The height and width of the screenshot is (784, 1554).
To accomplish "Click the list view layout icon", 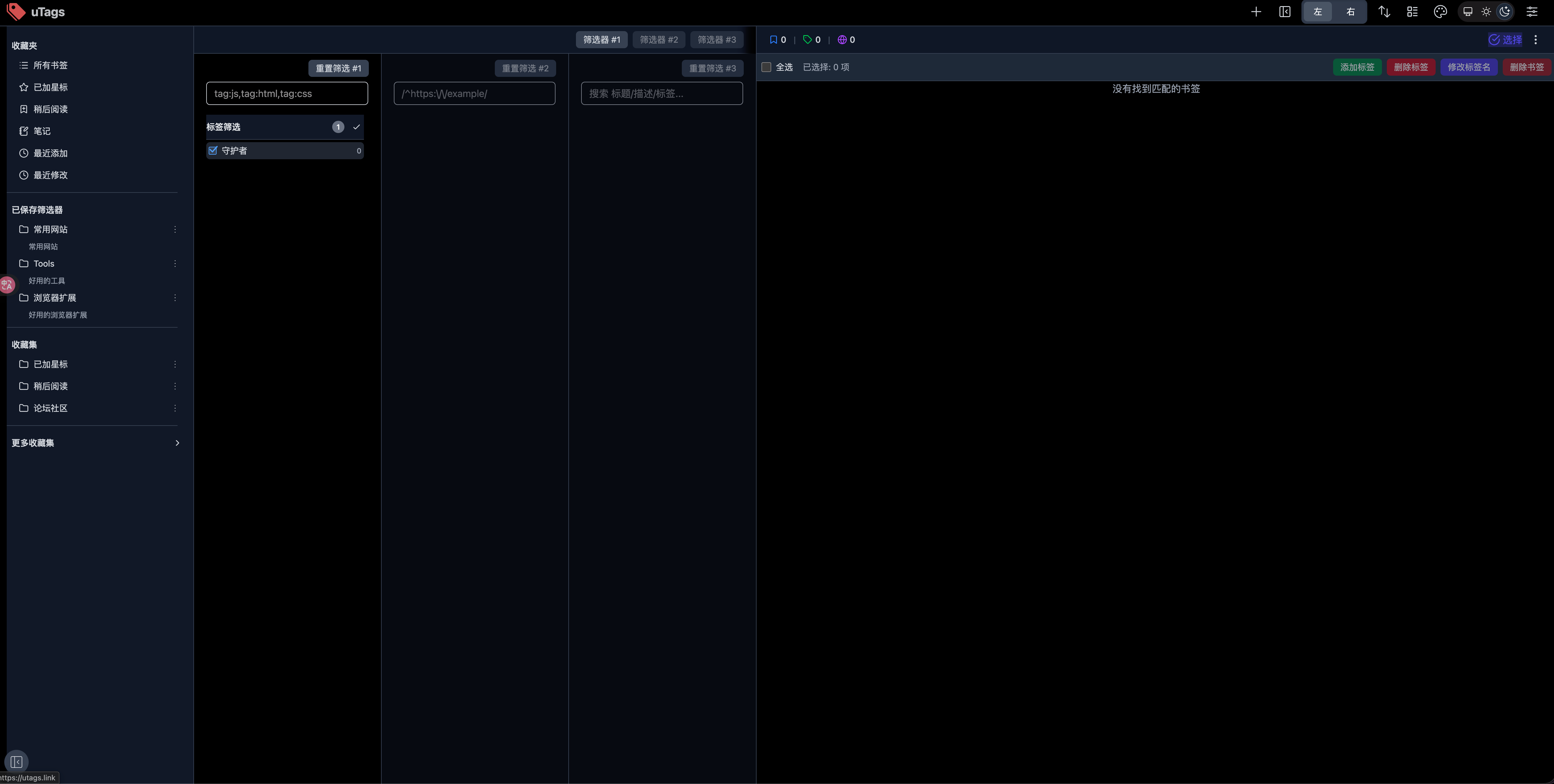I will (1412, 12).
